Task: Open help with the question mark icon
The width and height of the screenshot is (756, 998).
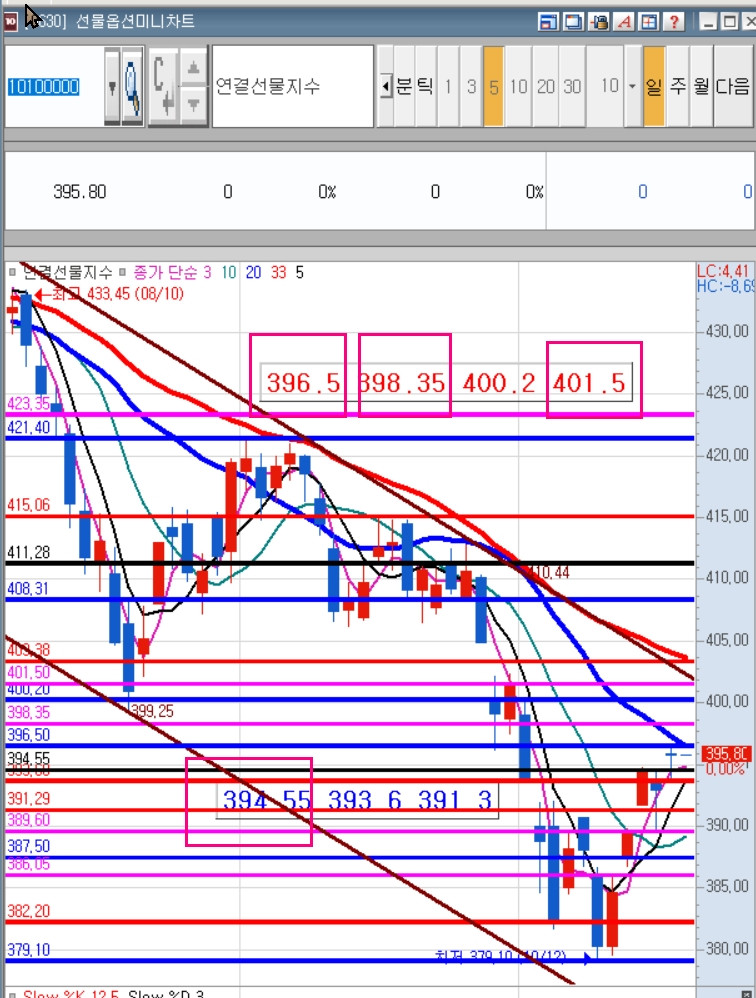Action: point(673,21)
